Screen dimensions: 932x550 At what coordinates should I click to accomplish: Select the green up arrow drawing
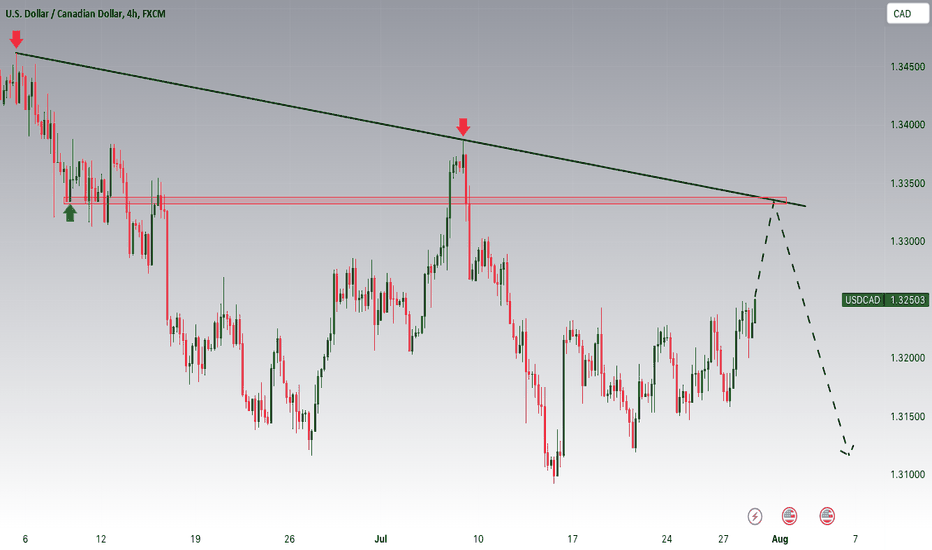(x=70, y=213)
